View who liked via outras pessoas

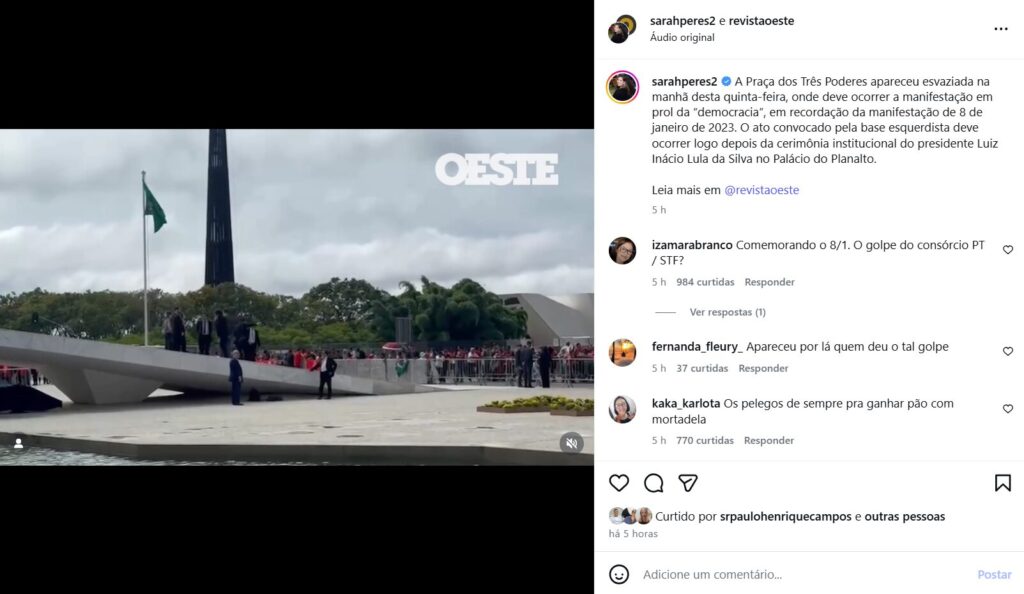pyautogui.click(x=904, y=516)
